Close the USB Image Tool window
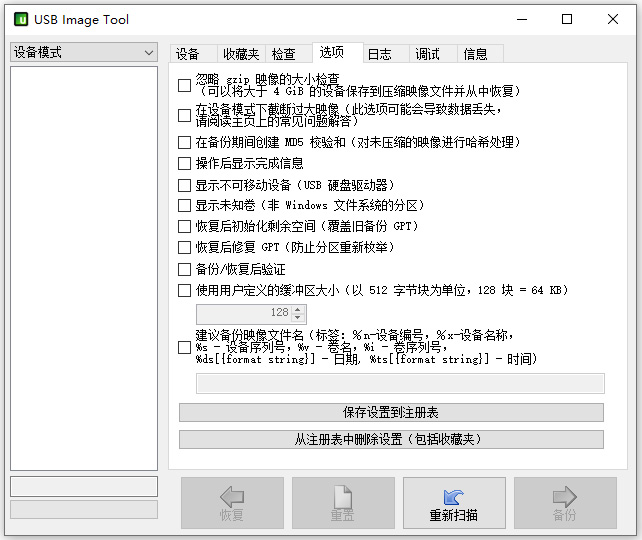This screenshot has width=642, height=540. (613, 19)
